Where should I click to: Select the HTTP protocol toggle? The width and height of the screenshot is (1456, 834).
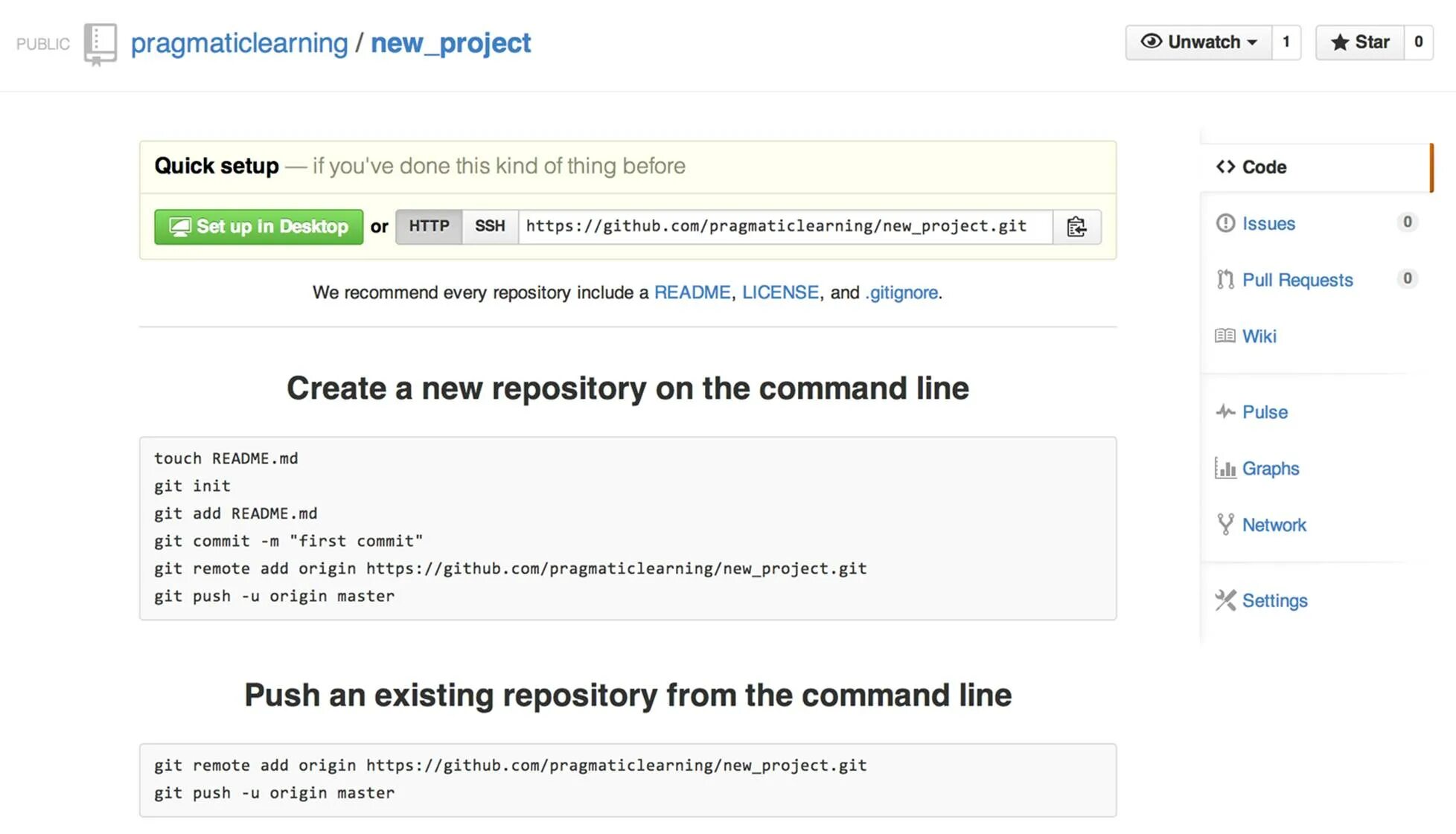point(429,226)
